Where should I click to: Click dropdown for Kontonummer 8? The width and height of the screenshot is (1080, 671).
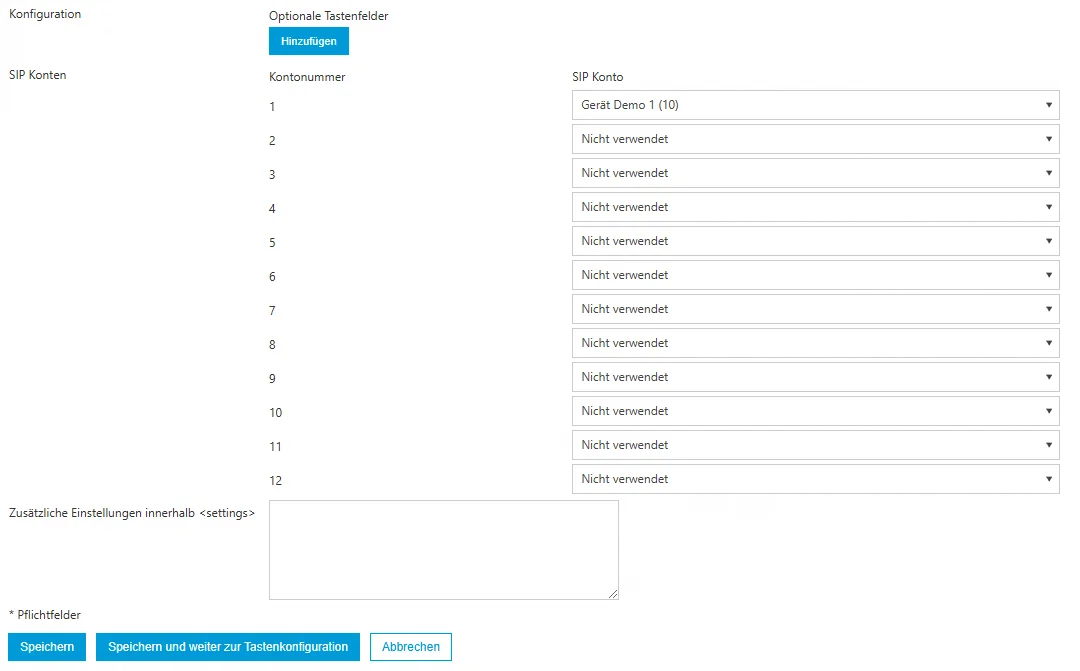[x=814, y=343]
